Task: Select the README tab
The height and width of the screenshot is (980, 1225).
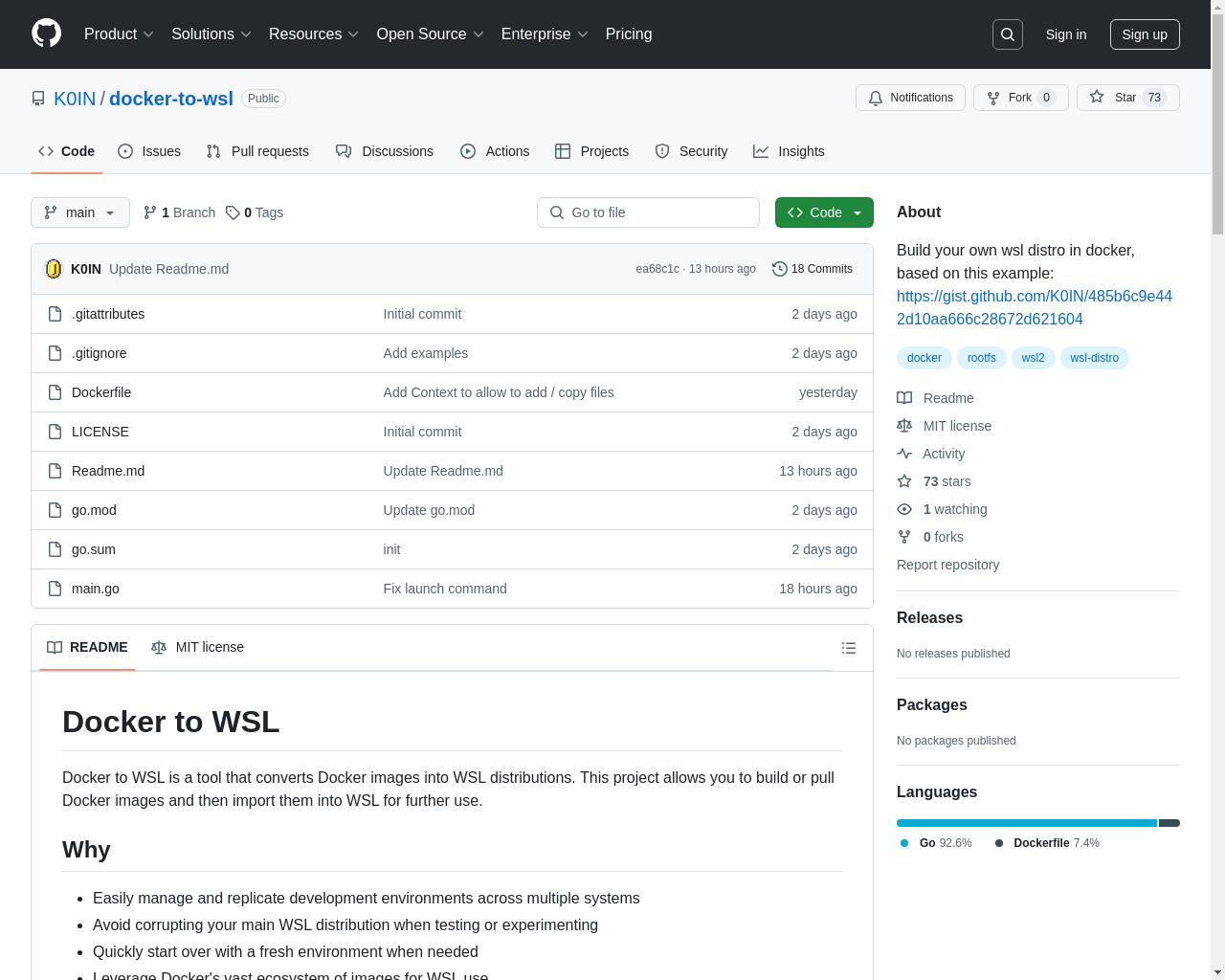Action: 87,647
